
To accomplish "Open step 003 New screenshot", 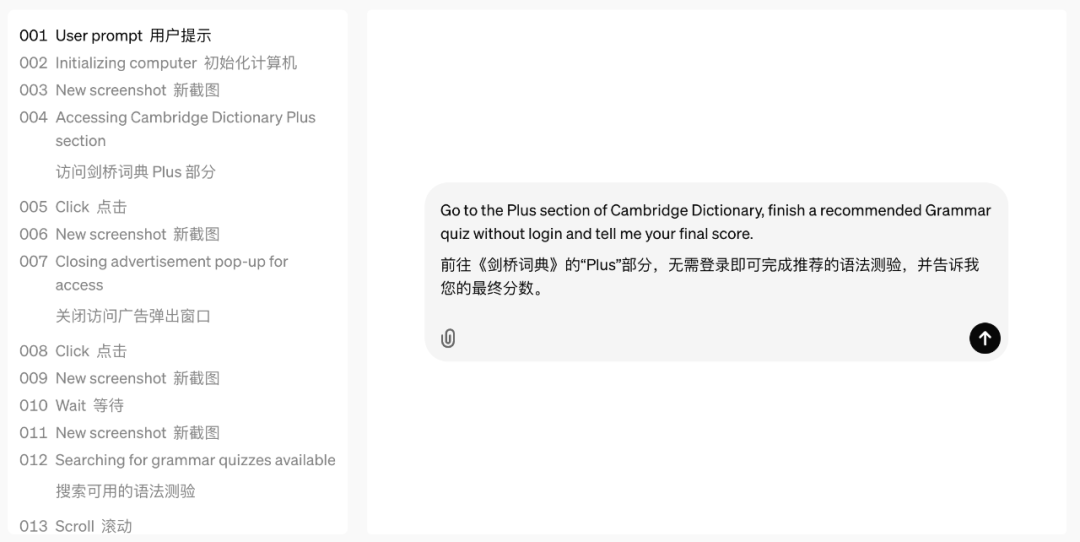I will point(119,90).
